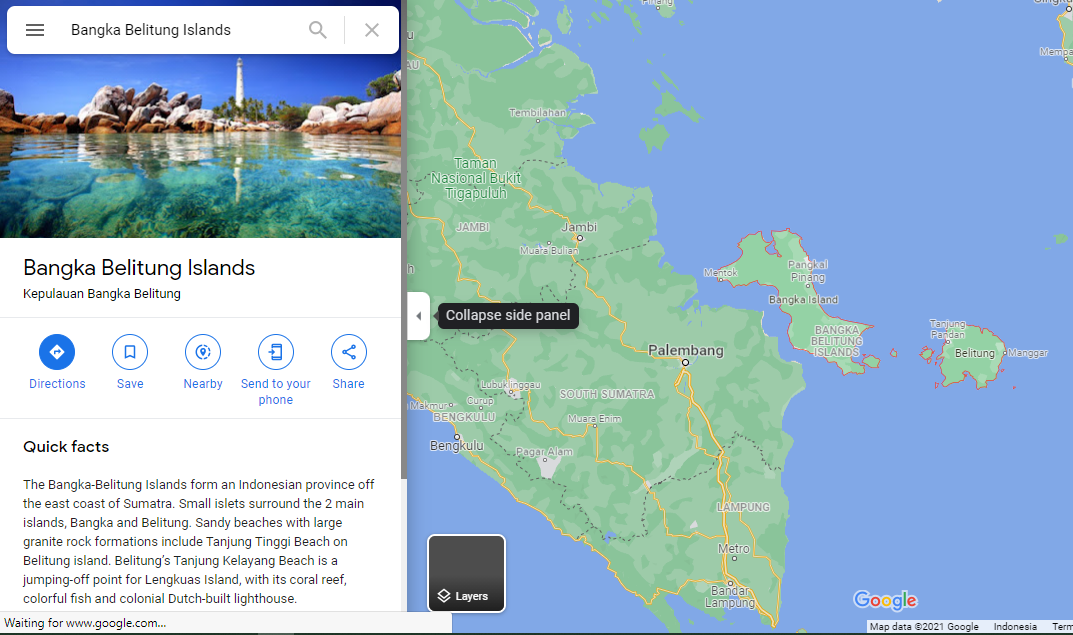Click the Pangkal Pinang map label
Screen dimensions: 1073x635
(x=808, y=271)
